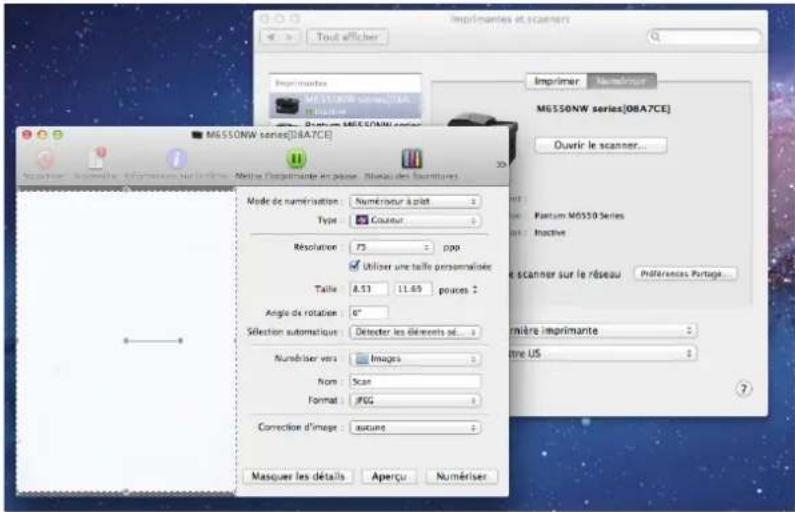Click the help question mark button
The width and height of the screenshot is (795, 512).
coord(743,389)
